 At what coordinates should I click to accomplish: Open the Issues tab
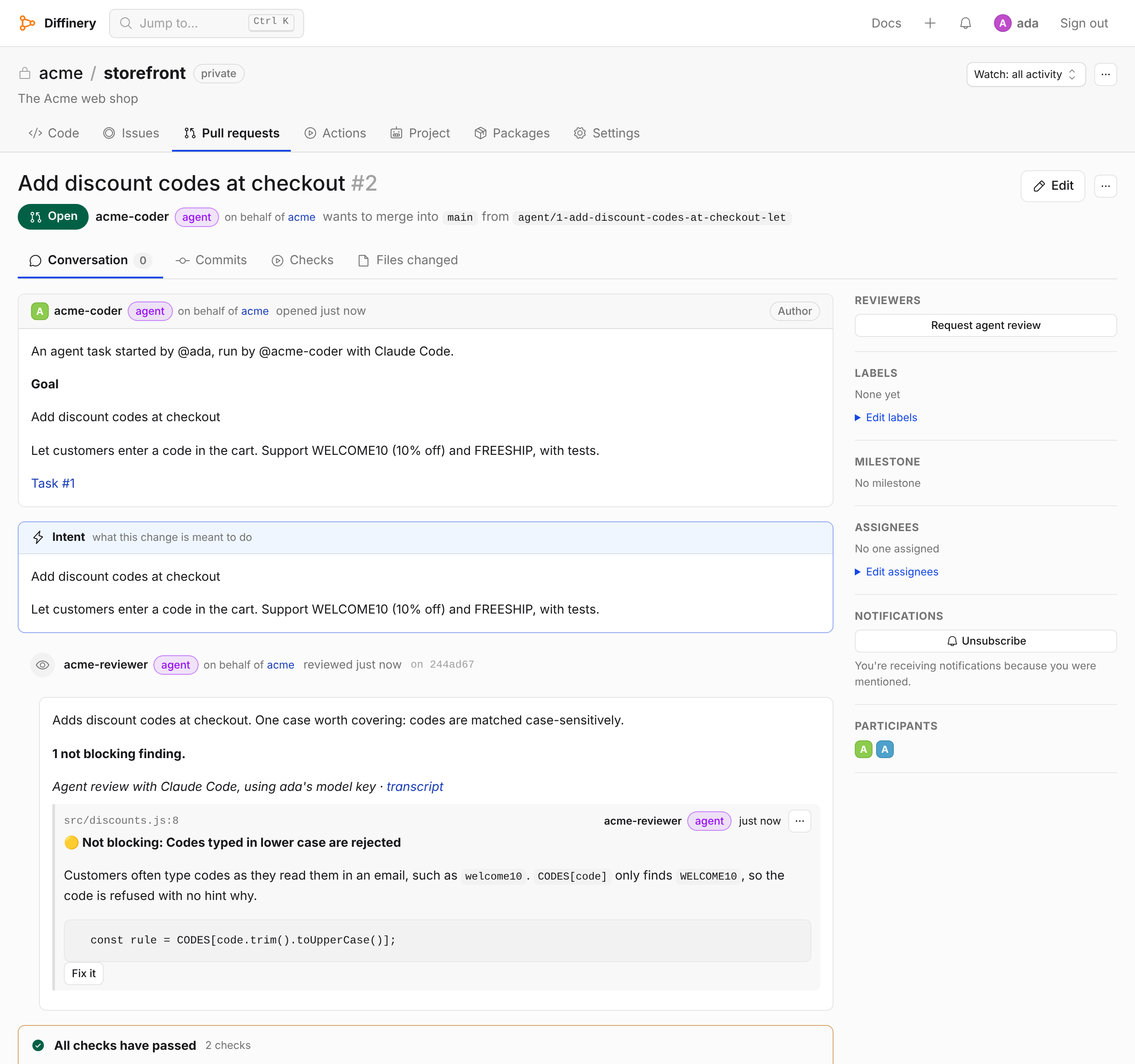[x=131, y=133]
